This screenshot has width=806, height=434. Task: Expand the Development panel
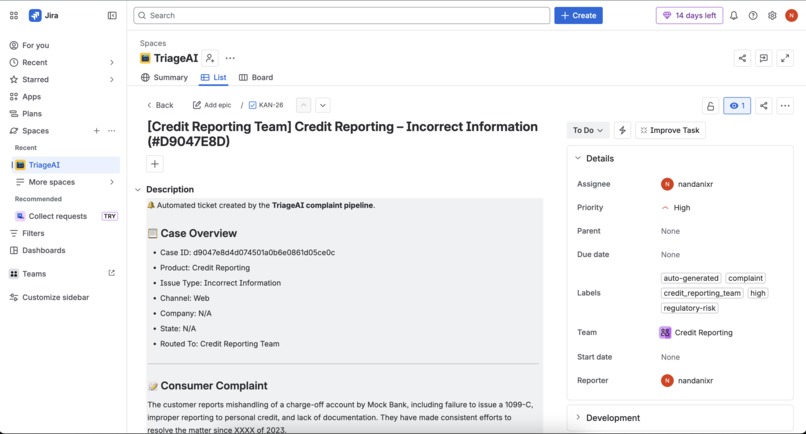(x=578, y=418)
